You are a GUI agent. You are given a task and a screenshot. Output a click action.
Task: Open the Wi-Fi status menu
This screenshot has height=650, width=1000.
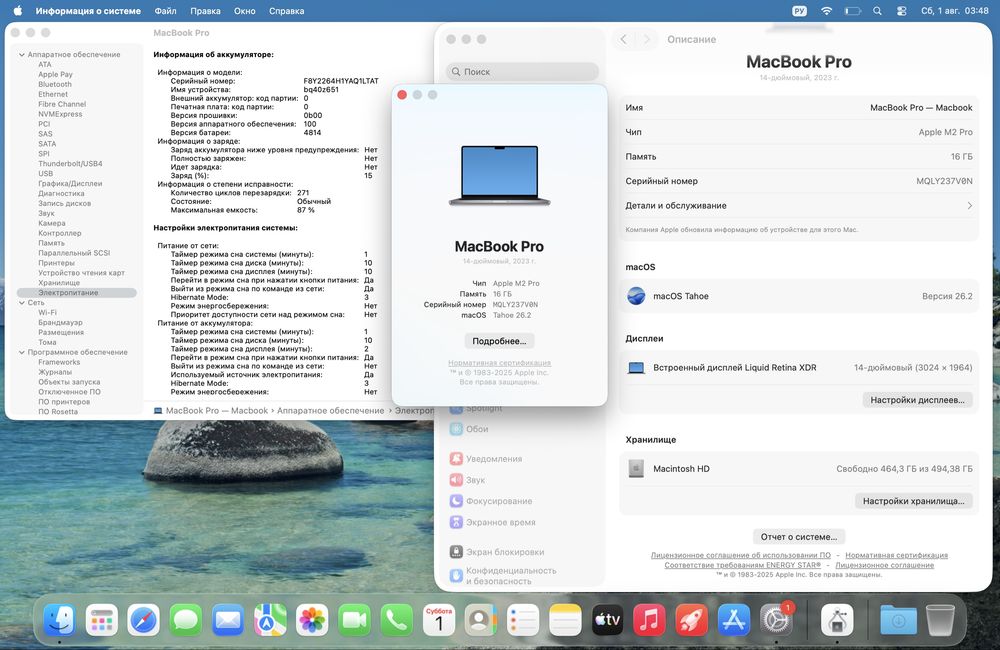[x=827, y=11]
